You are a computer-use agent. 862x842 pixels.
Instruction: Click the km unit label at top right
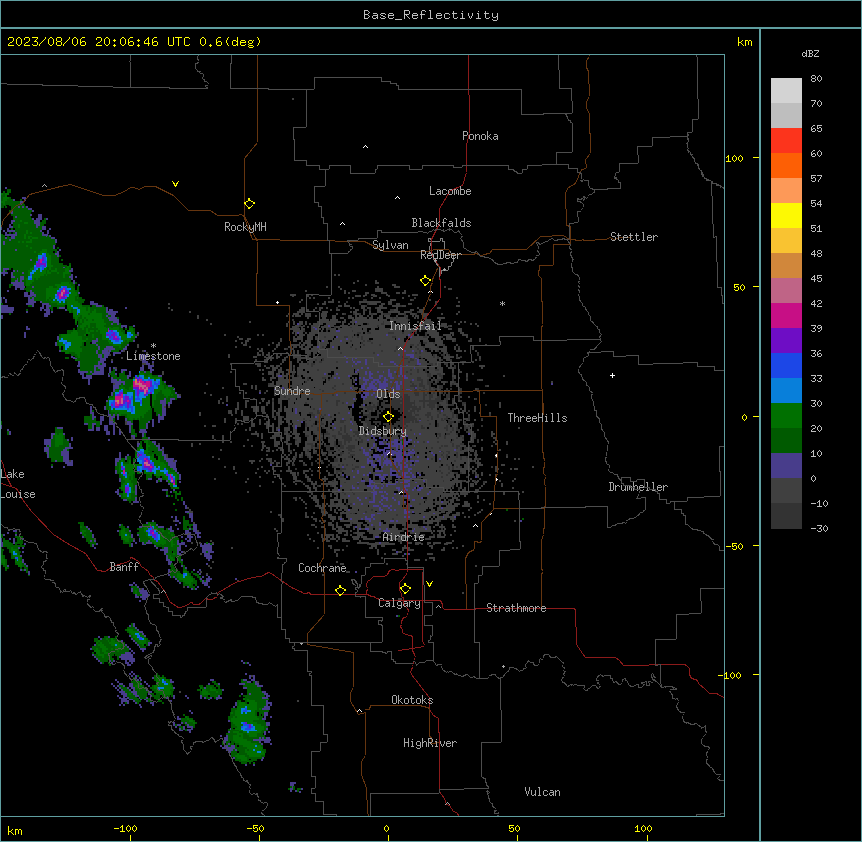744,42
